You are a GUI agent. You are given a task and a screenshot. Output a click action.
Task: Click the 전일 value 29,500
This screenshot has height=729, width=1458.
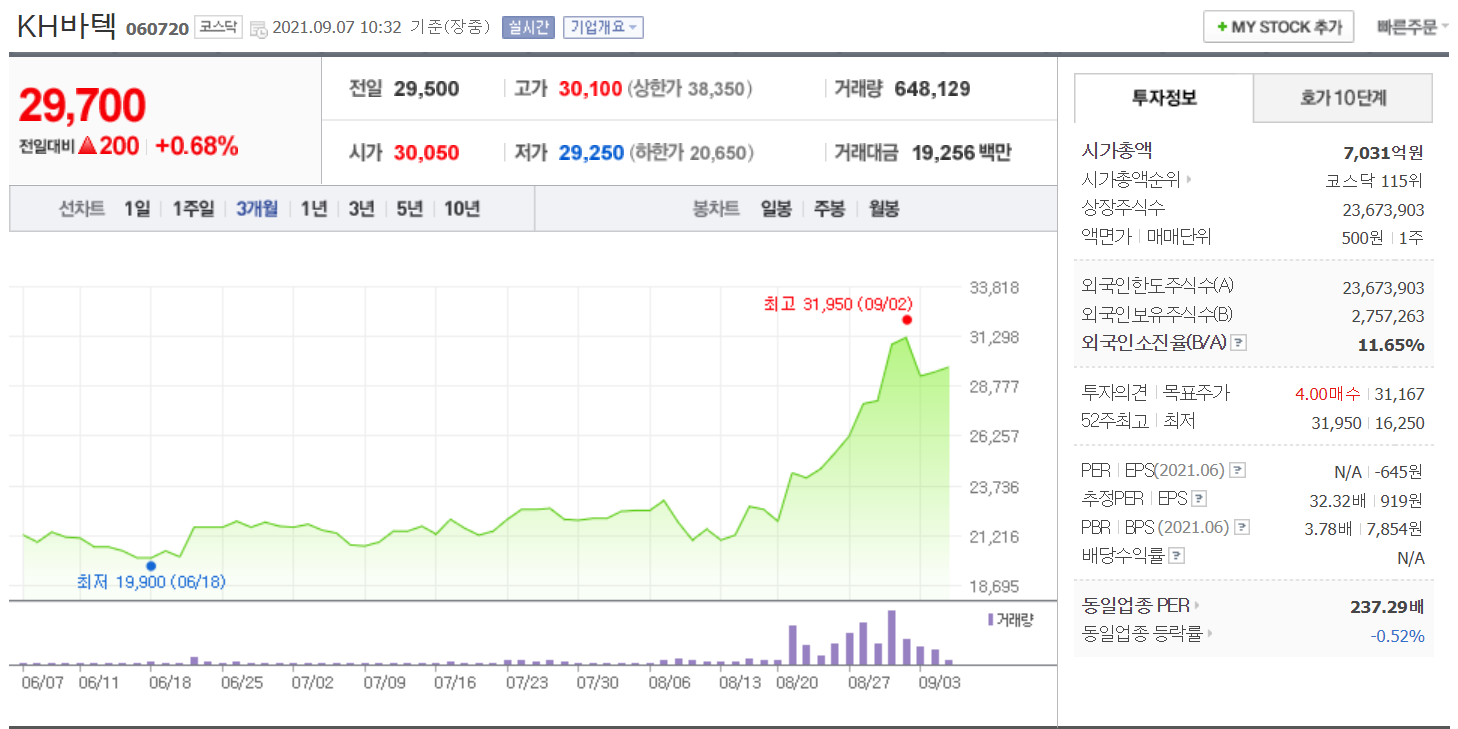point(426,89)
